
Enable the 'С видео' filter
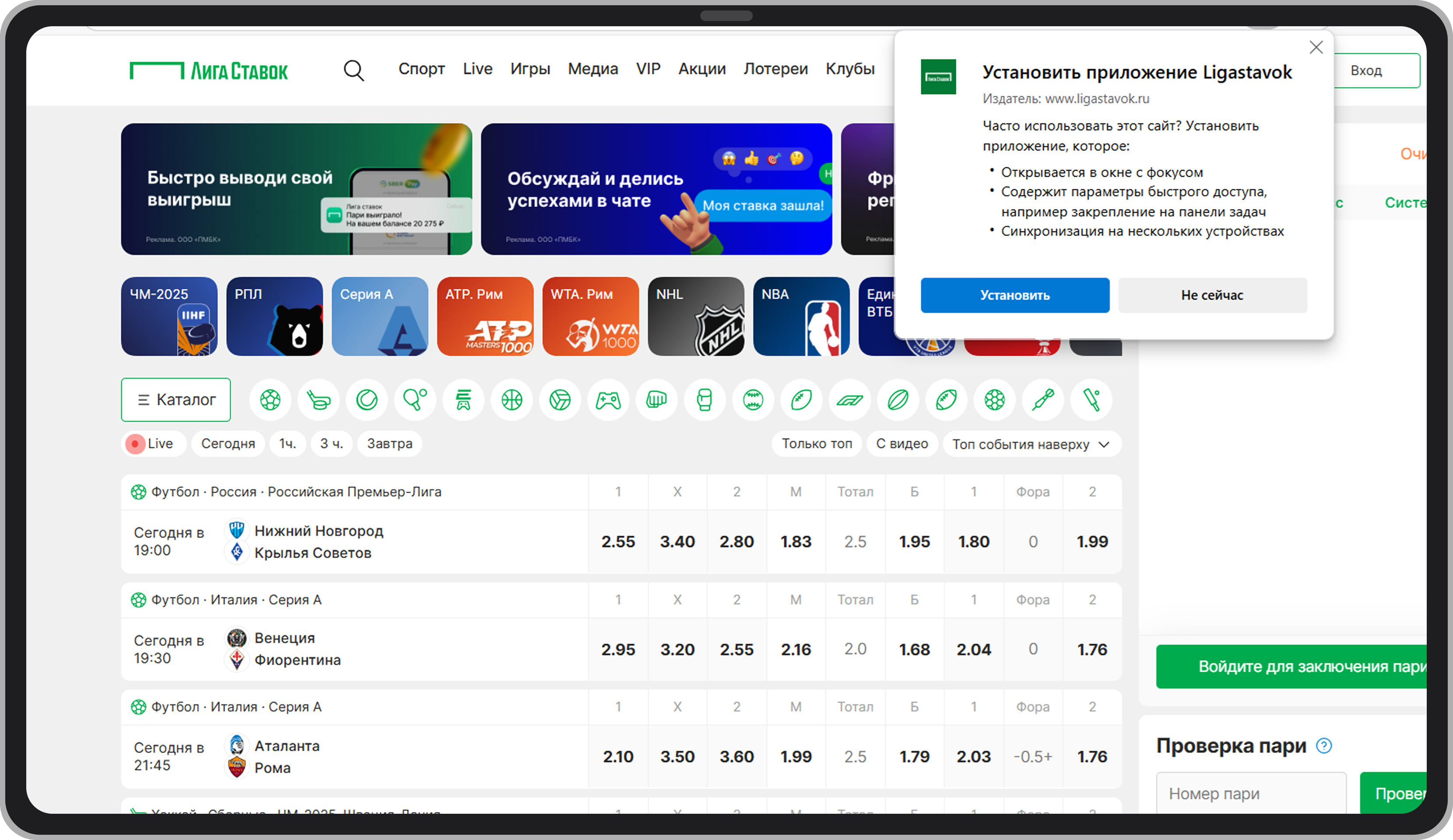[901, 443]
